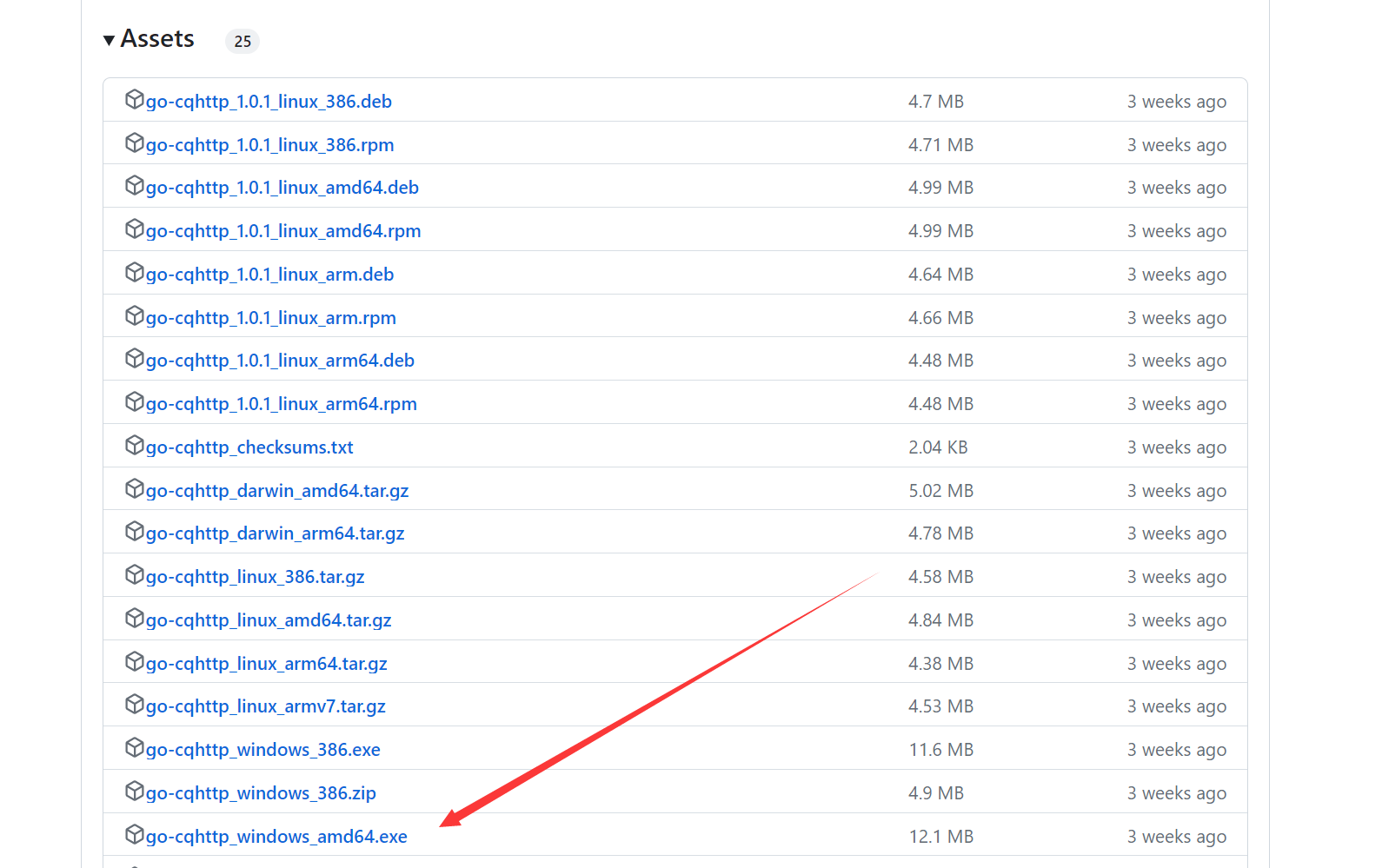This screenshot has width=1382, height=868.
Task: Download go-cqhttp_1.0.1_linux_arm64.deb
Action: point(280,361)
